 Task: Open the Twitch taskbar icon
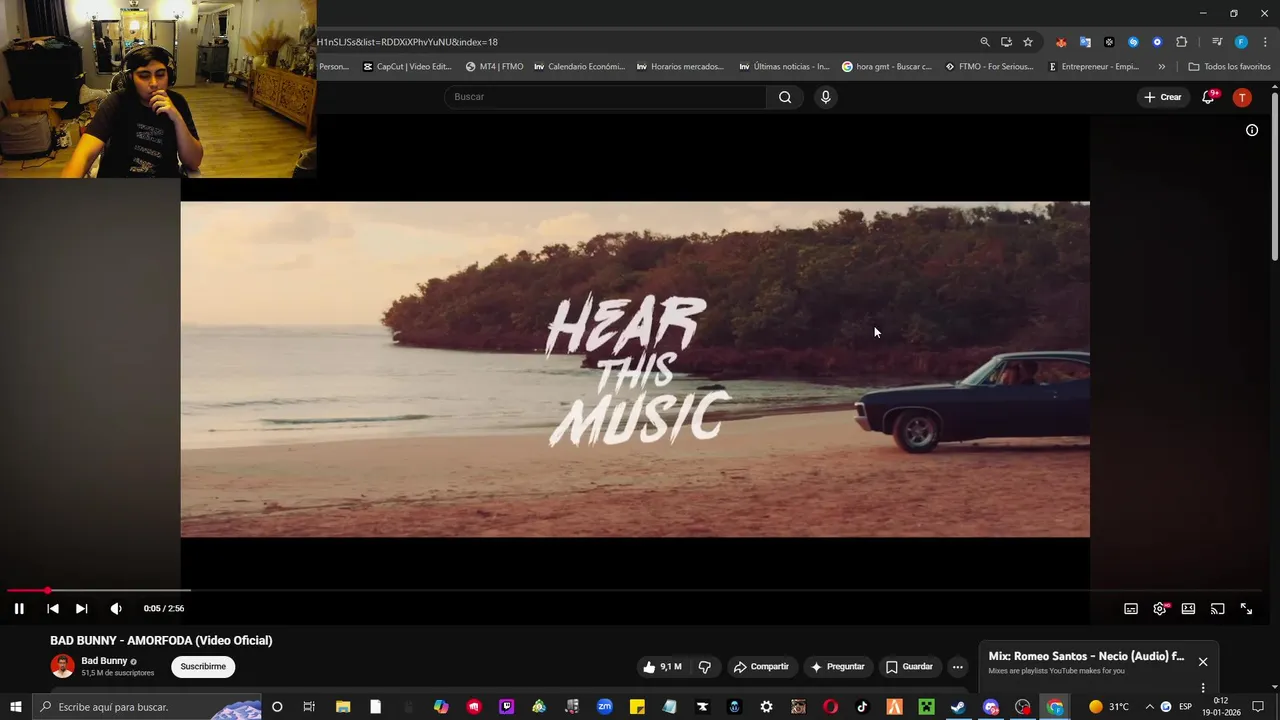[506, 707]
